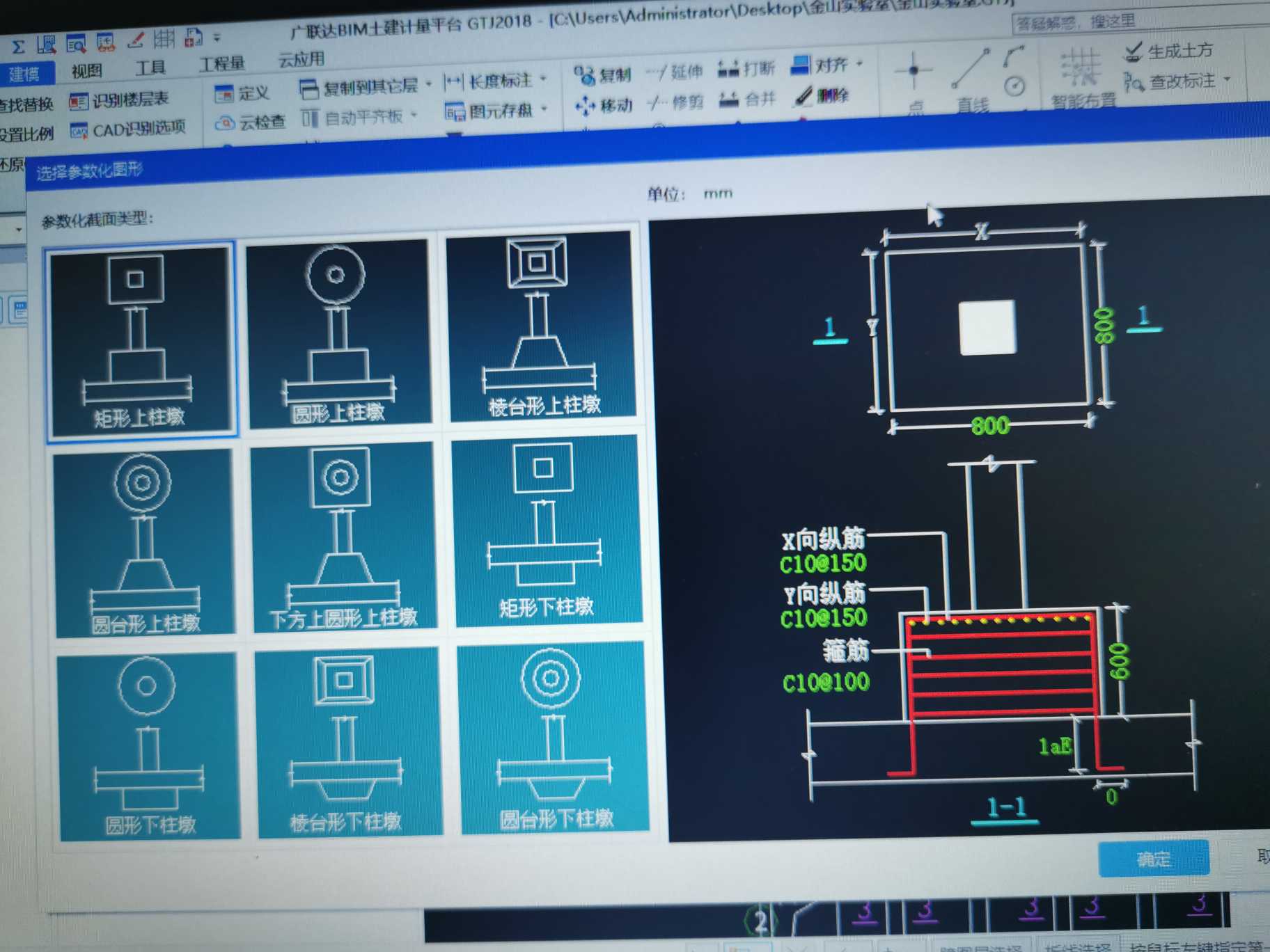1270x952 pixels.
Task: Click the 删除 delete tool
Action: pos(822,96)
